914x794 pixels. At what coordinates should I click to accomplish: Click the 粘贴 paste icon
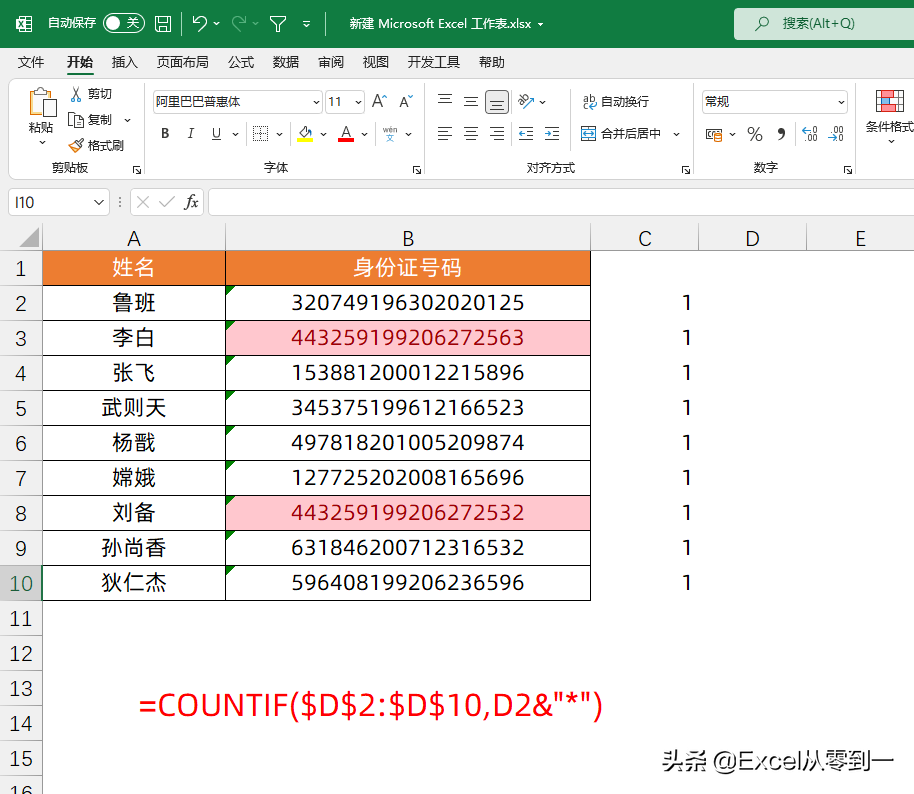click(42, 103)
